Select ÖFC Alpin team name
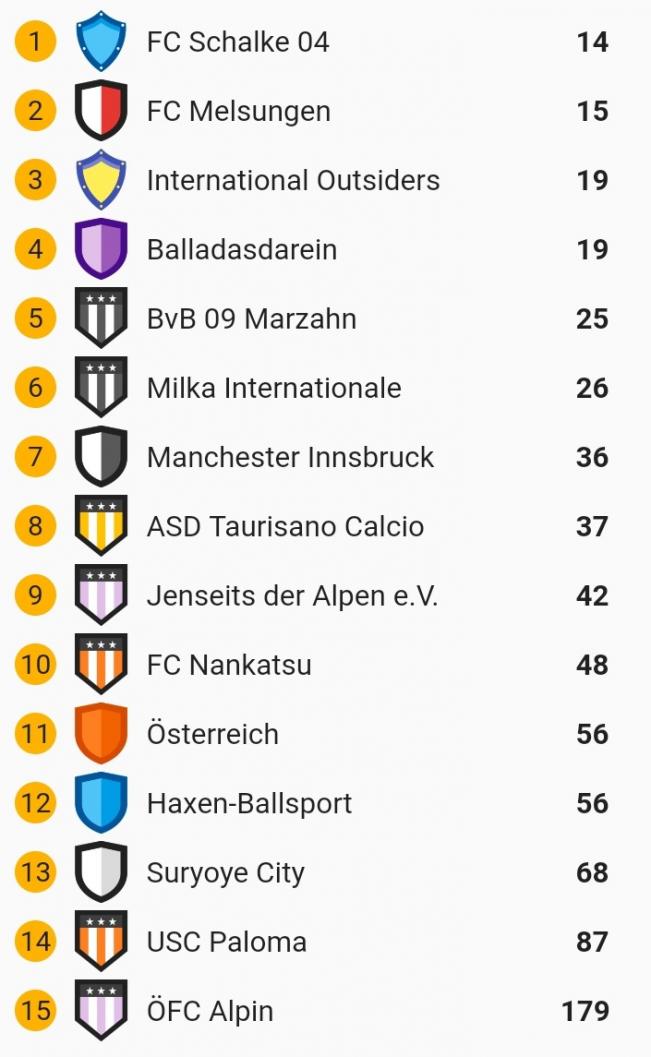 209,1011
